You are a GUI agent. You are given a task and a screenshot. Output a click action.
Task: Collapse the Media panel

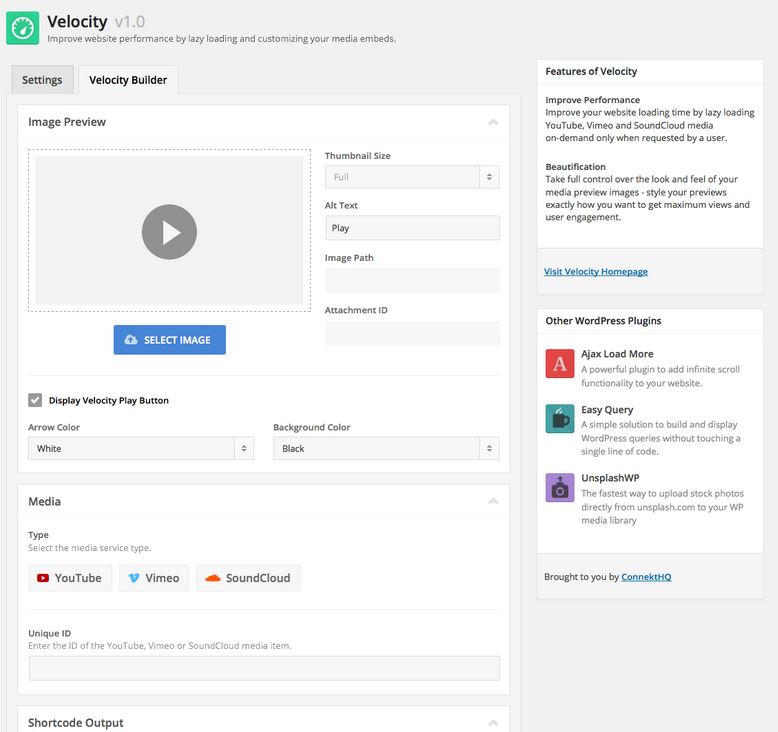[x=493, y=501]
